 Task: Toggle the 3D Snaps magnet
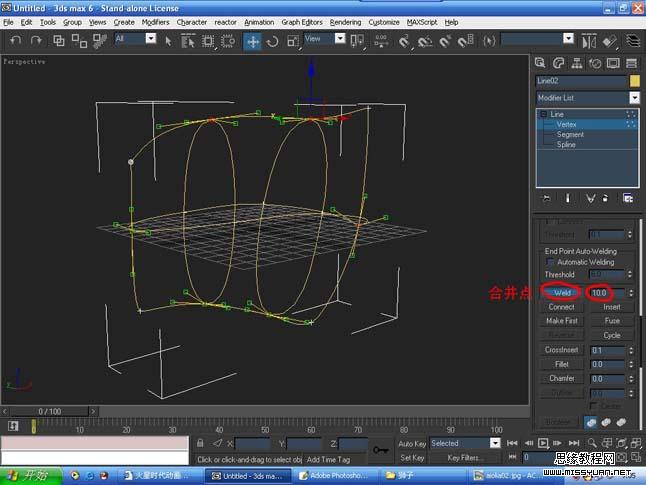[404, 41]
